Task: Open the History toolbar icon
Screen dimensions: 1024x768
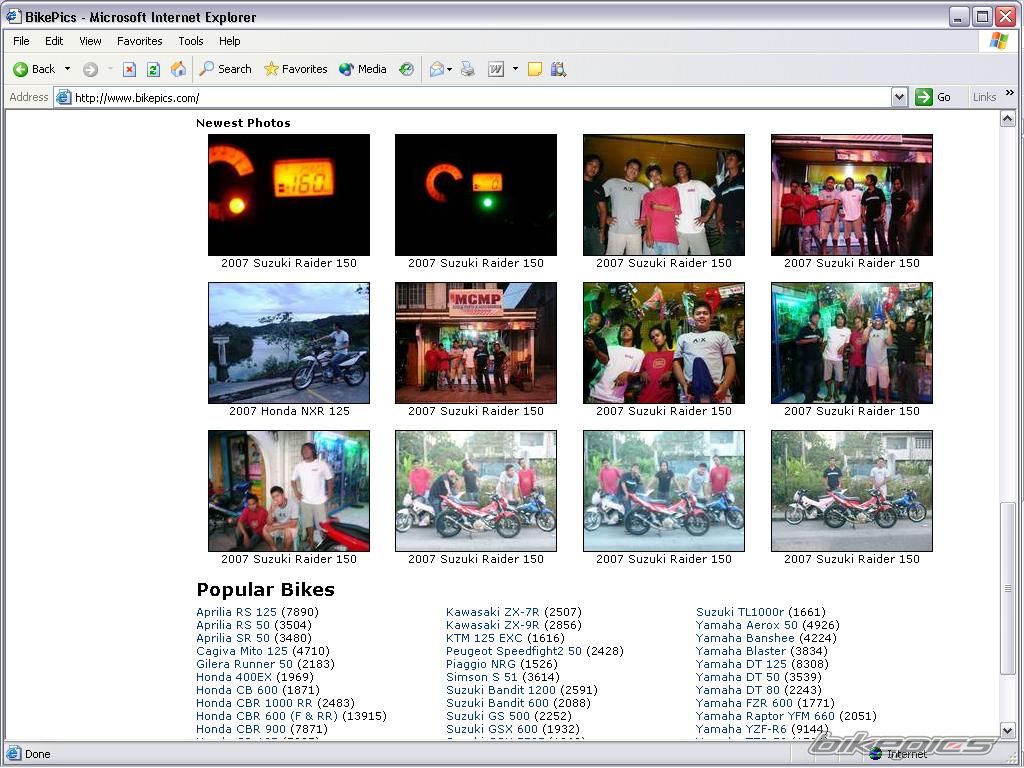Action: (406, 69)
